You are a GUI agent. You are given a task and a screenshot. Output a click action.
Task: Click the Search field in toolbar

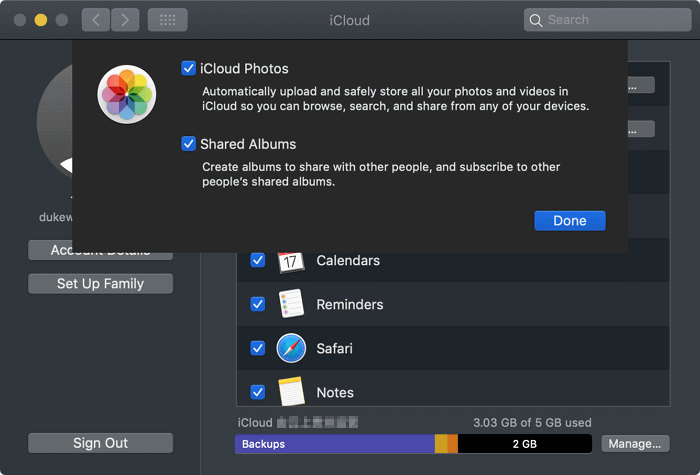tap(605, 20)
